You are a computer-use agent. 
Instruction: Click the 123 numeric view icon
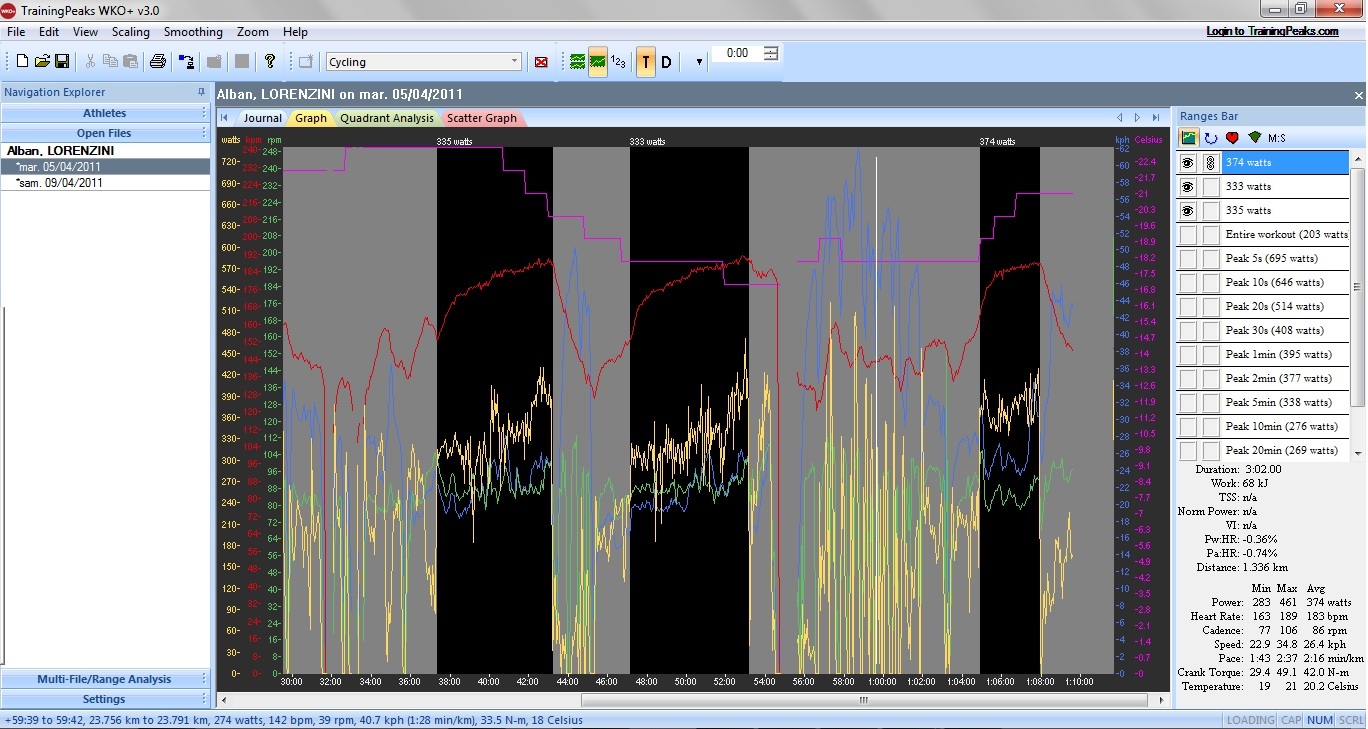618,62
